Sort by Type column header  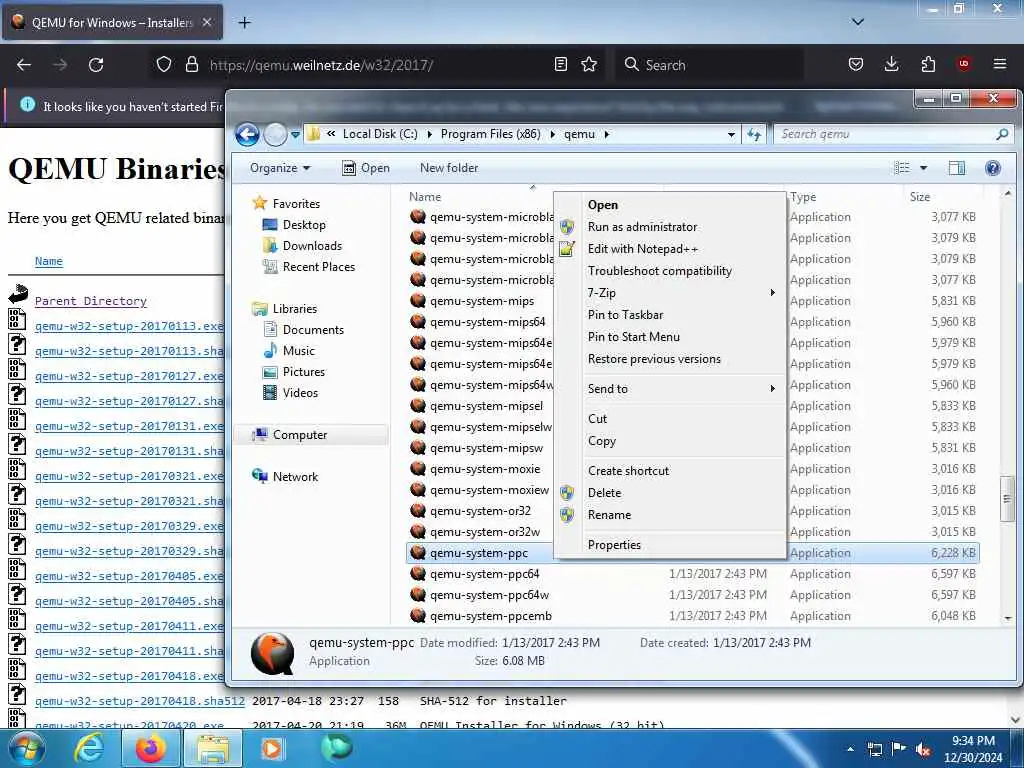[x=803, y=197]
